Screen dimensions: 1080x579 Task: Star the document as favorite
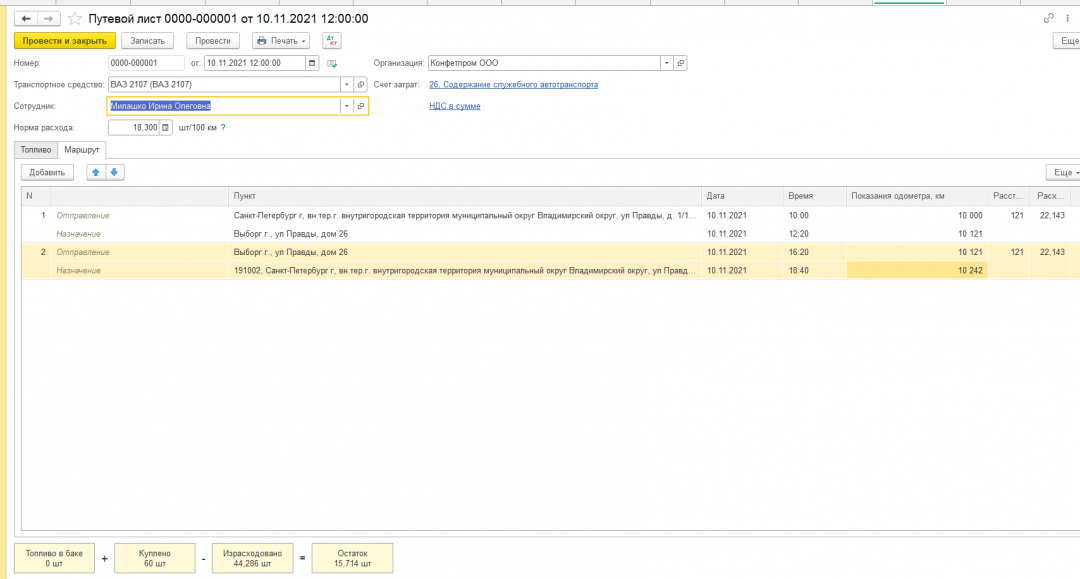tap(74, 19)
